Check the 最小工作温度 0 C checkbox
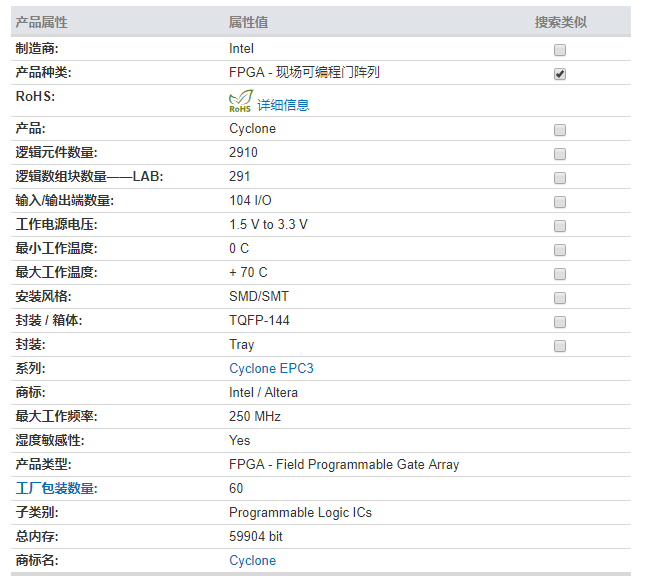 coord(560,250)
